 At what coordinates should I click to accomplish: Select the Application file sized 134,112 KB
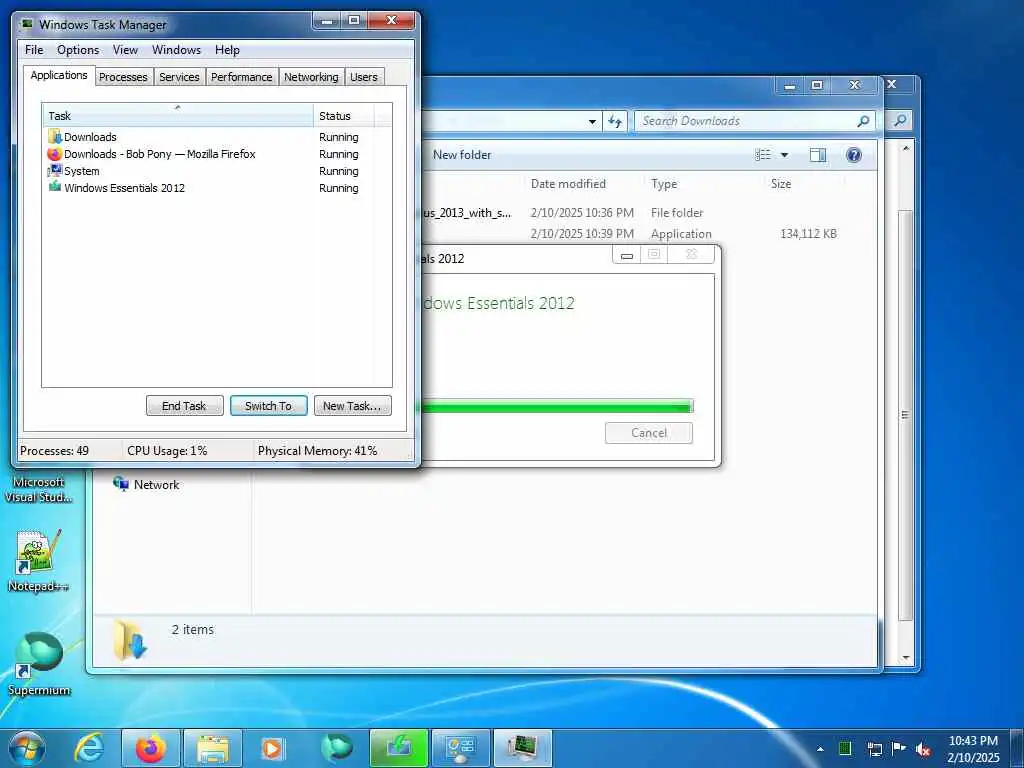[x=630, y=234]
